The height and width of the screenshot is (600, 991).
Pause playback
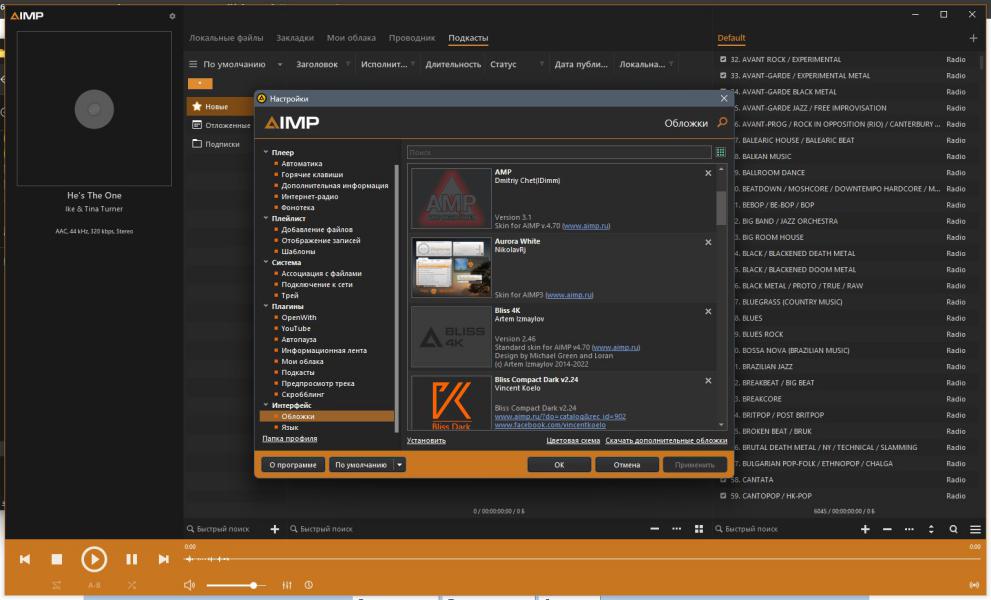131,559
